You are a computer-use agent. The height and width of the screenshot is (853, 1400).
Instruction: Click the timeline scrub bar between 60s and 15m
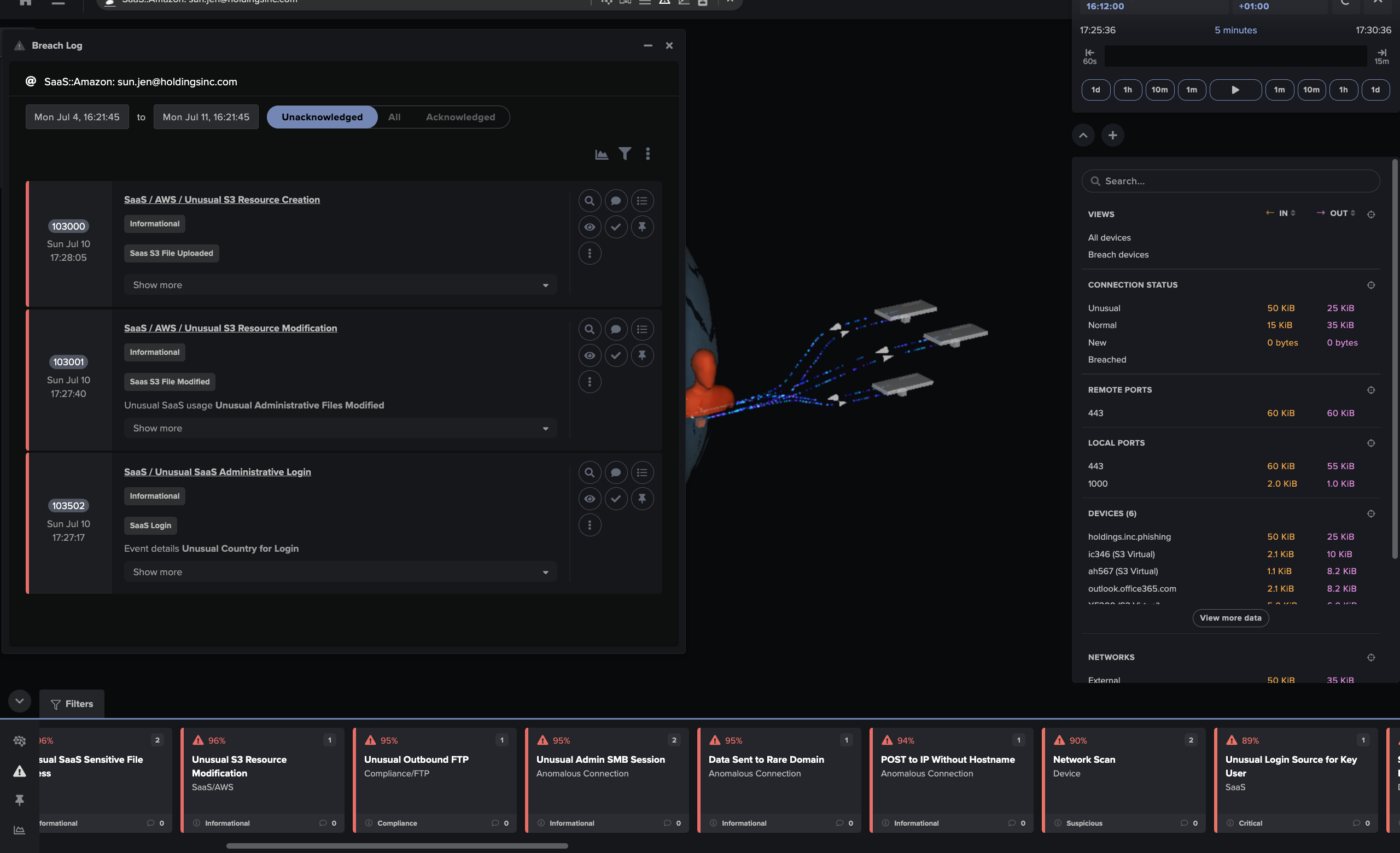click(1235, 56)
